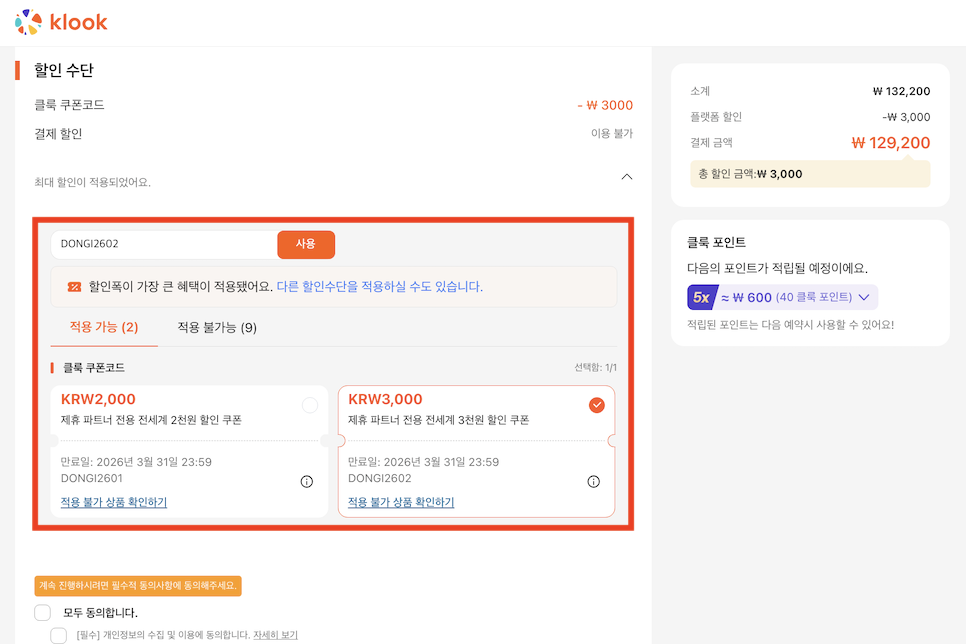
Task: Click the coupon ticket icon in the benefit notice
Action: 75,287
